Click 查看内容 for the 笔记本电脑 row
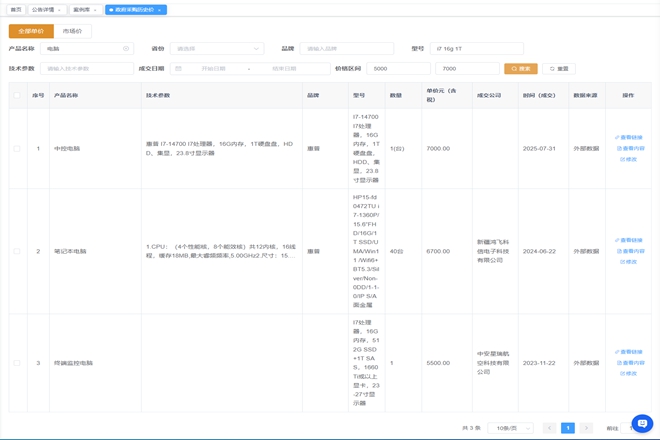The width and height of the screenshot is (660, 440). click(630, 251)
